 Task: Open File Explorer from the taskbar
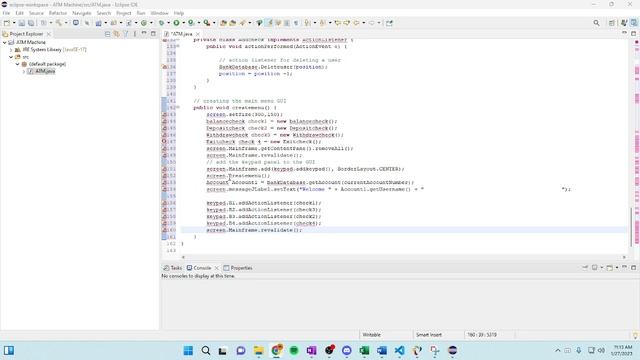tap(258, 351)
